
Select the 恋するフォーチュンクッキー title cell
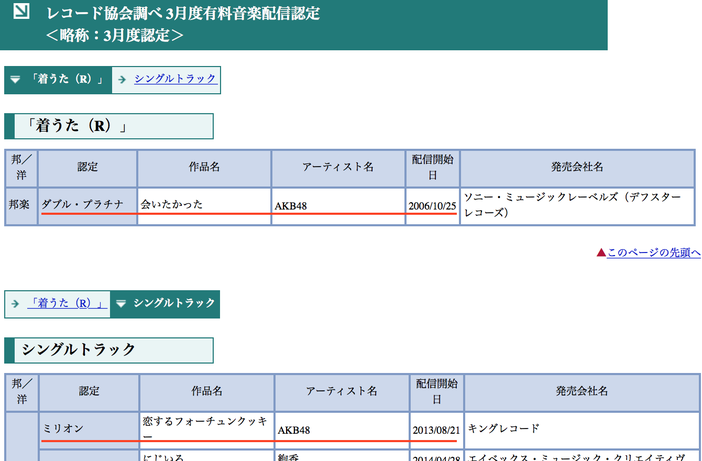point(207,430)
